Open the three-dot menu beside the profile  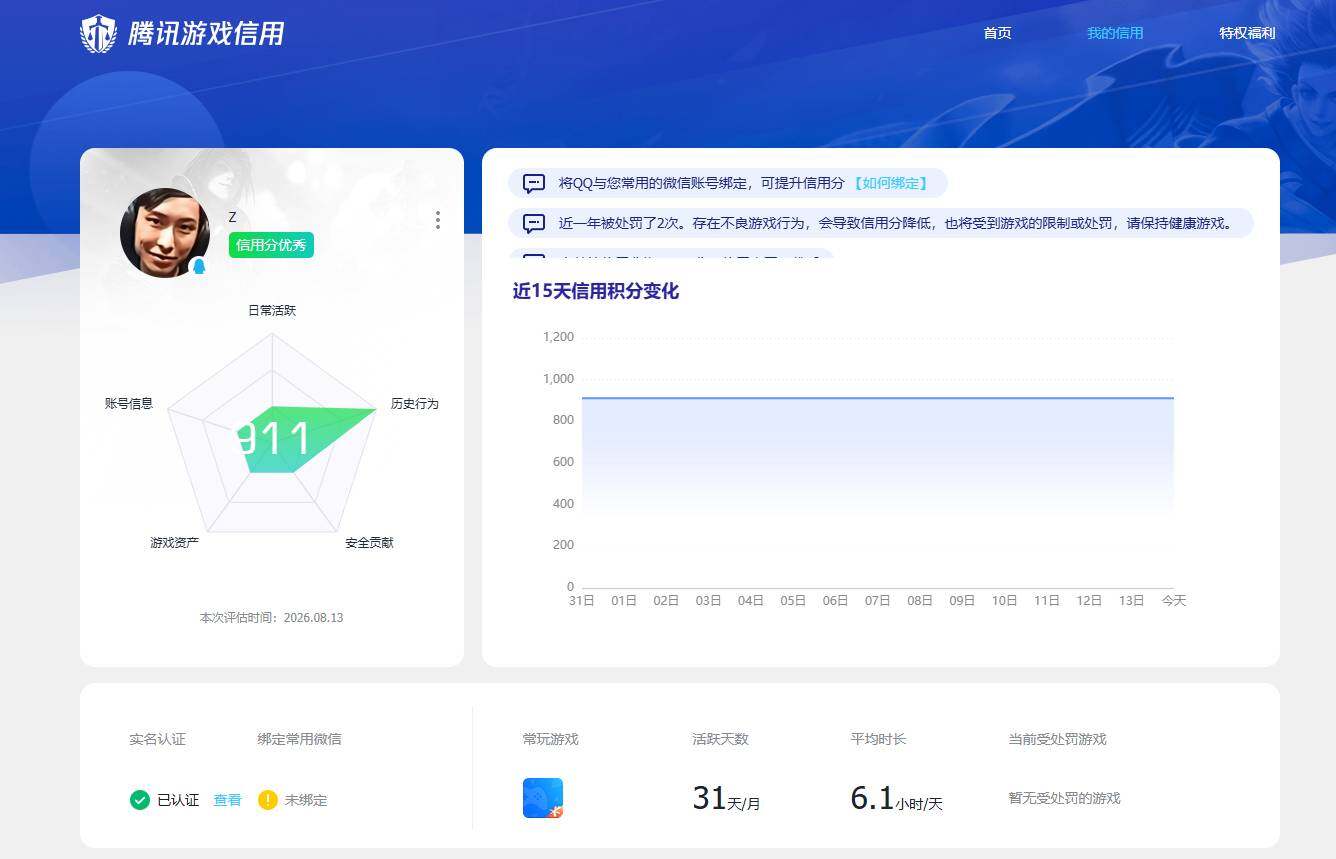coord(437,220)
